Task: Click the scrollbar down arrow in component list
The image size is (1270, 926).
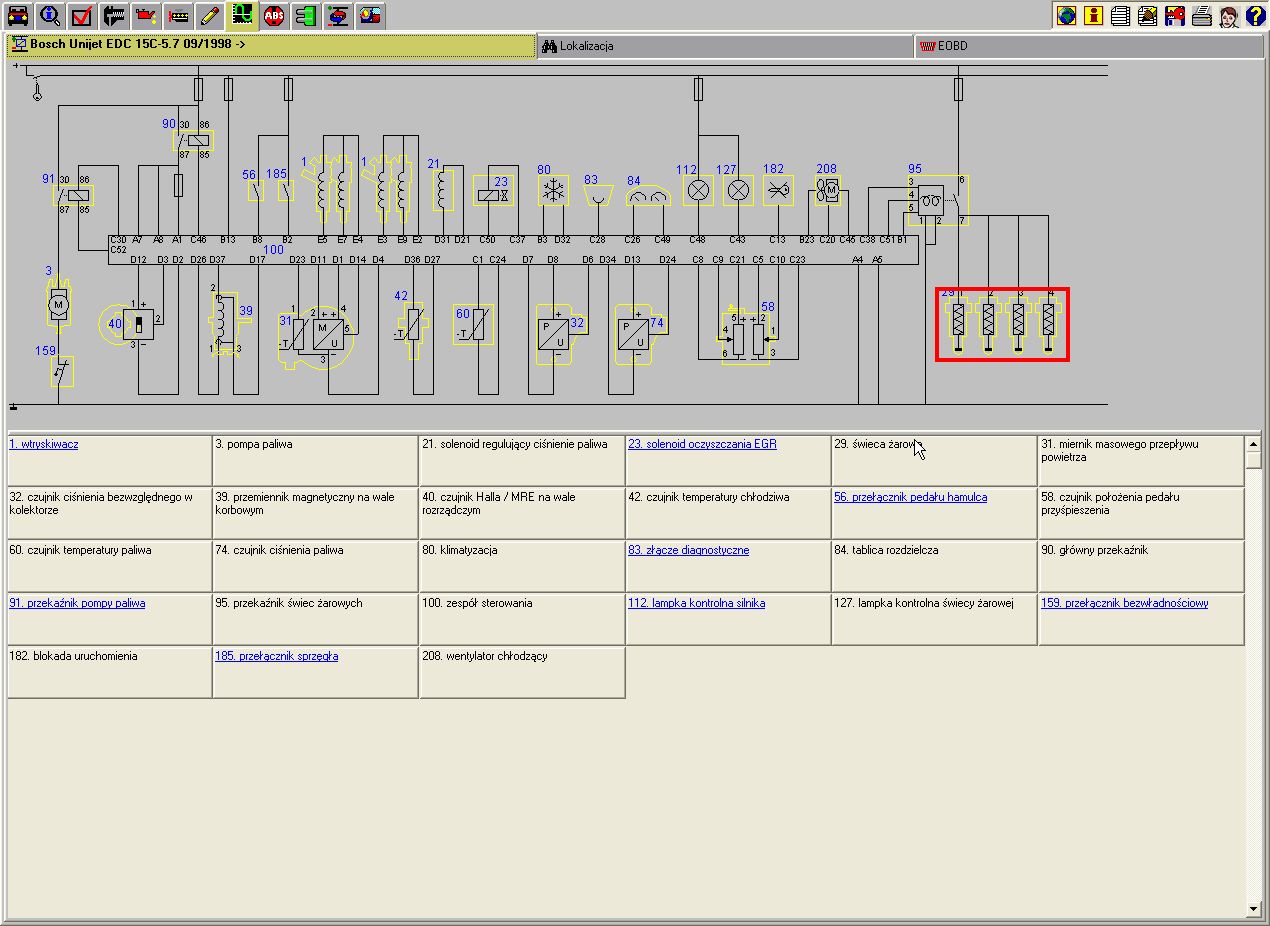Action: (x=1254, y=908)
